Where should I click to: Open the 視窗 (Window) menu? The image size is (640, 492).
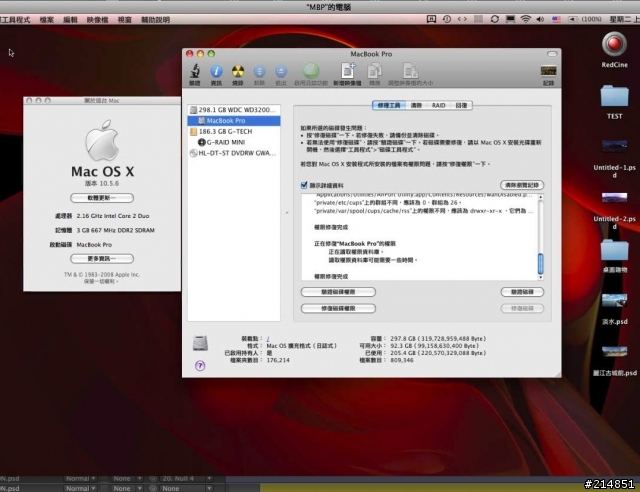pos(124,20)
